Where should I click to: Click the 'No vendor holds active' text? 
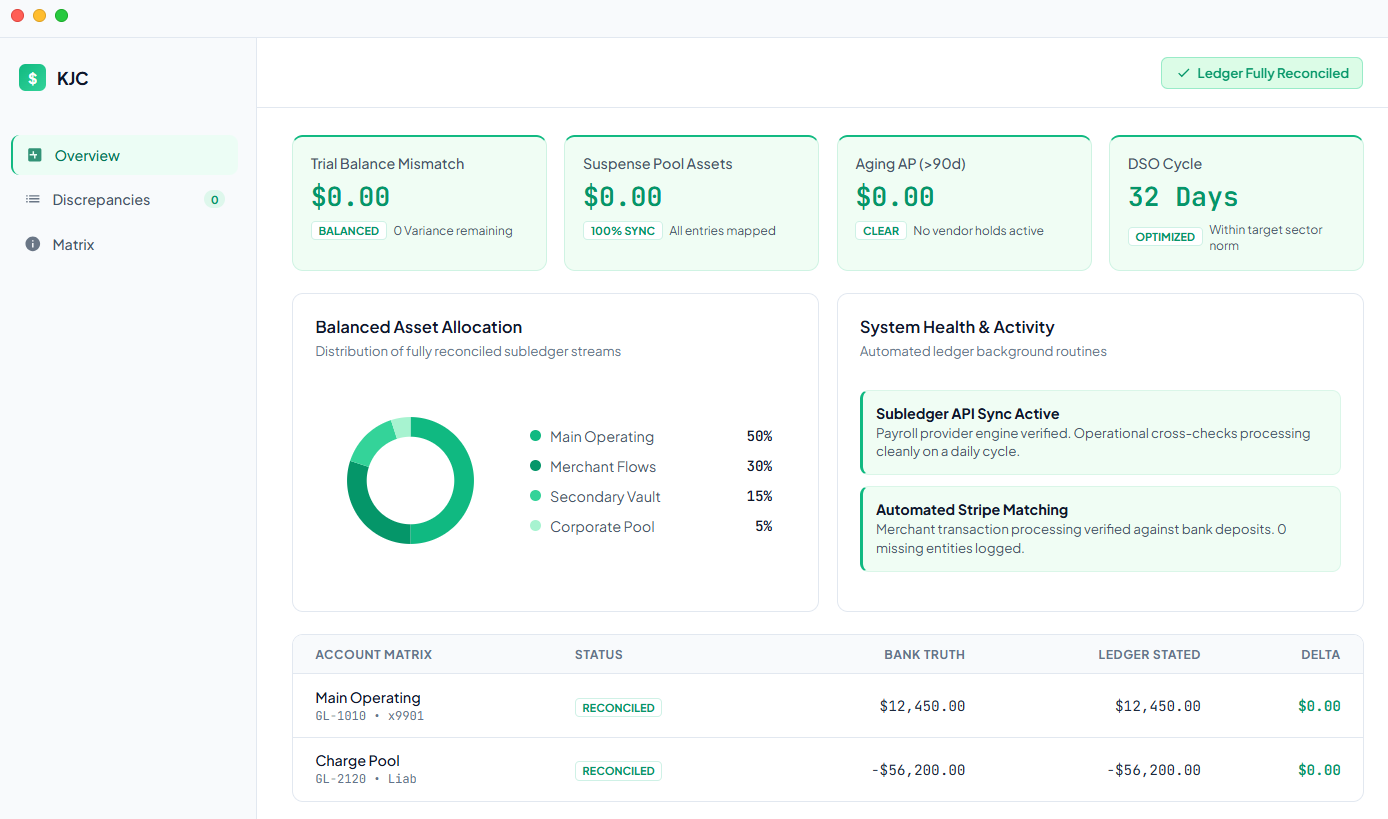(x=978, y=231)
